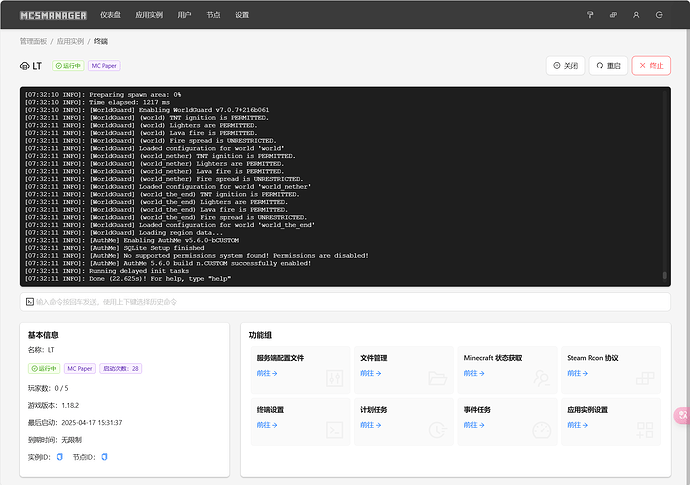Click the 关闭 stop button
This screenshot has width=690, height=485.
click(x=565, y=66)
